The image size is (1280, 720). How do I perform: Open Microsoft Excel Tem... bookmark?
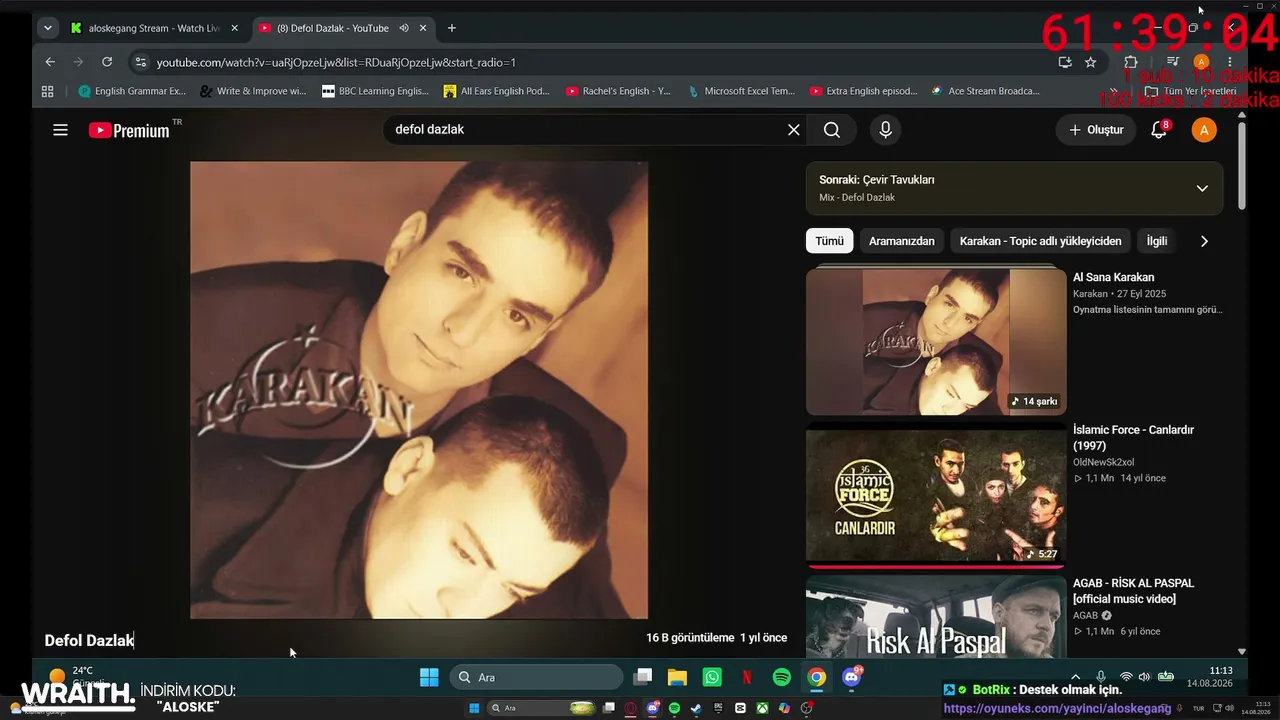click(x=742, y=91)
